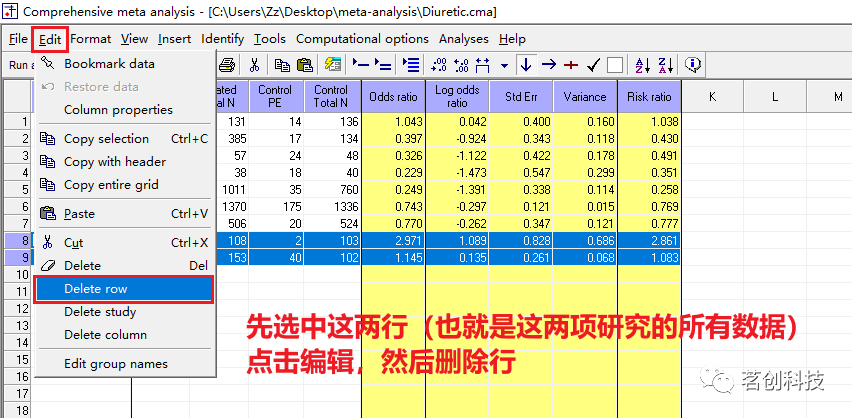Open the Format menu
This screenshot has height=418, width=852.
[x=90, y=39]
